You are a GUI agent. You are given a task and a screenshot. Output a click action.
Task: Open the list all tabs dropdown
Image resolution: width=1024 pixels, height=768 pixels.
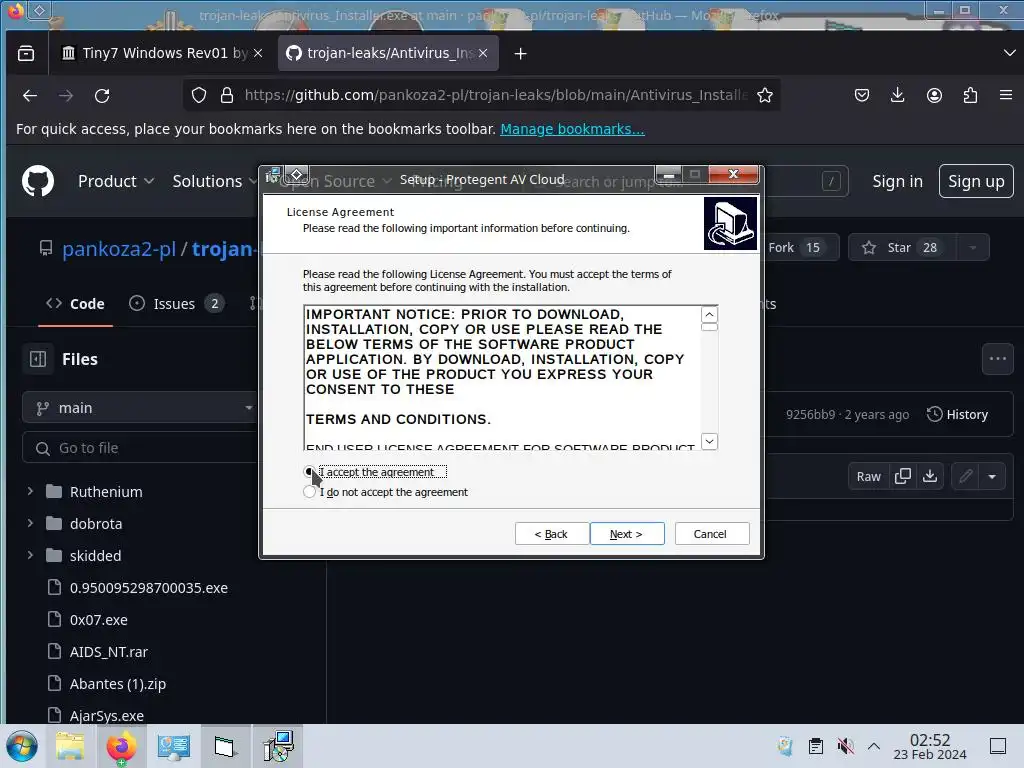(x=1009, y=53)
